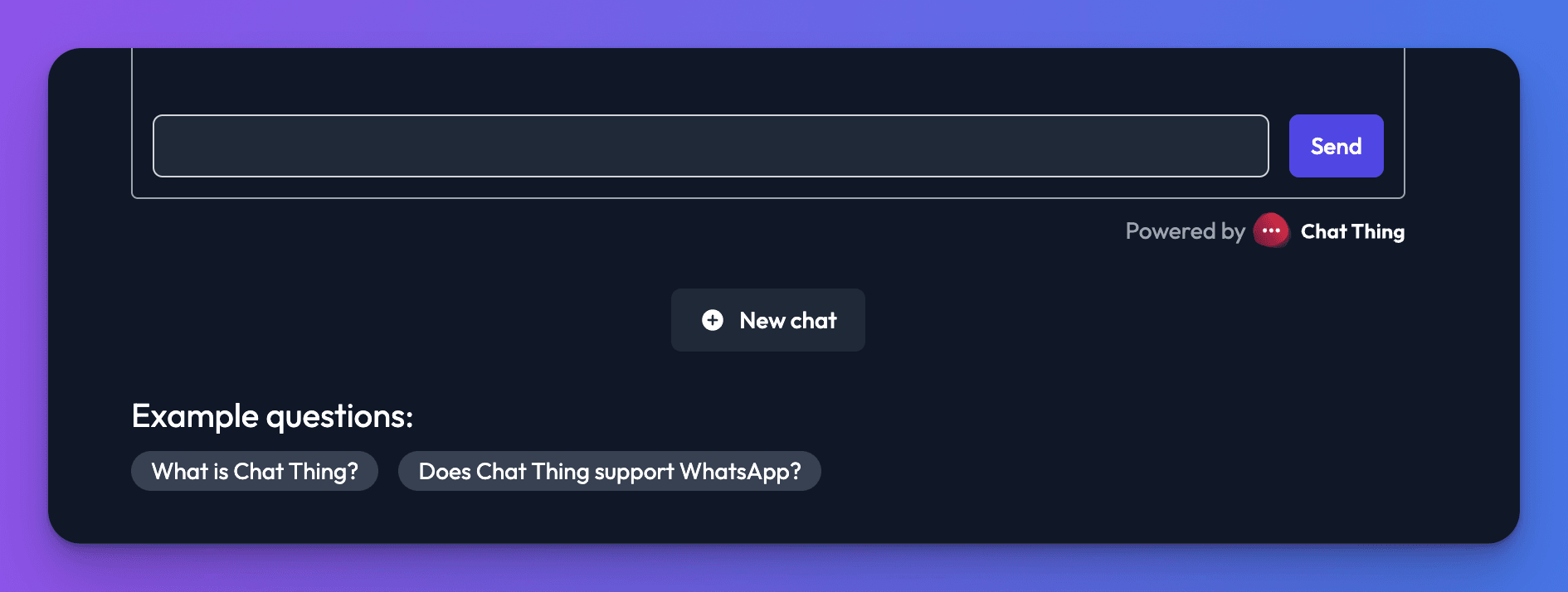Select the 'Example questions:' heading text
Image resolution: width=1568 pixels, height=592 pixels.
click(272, 415)
